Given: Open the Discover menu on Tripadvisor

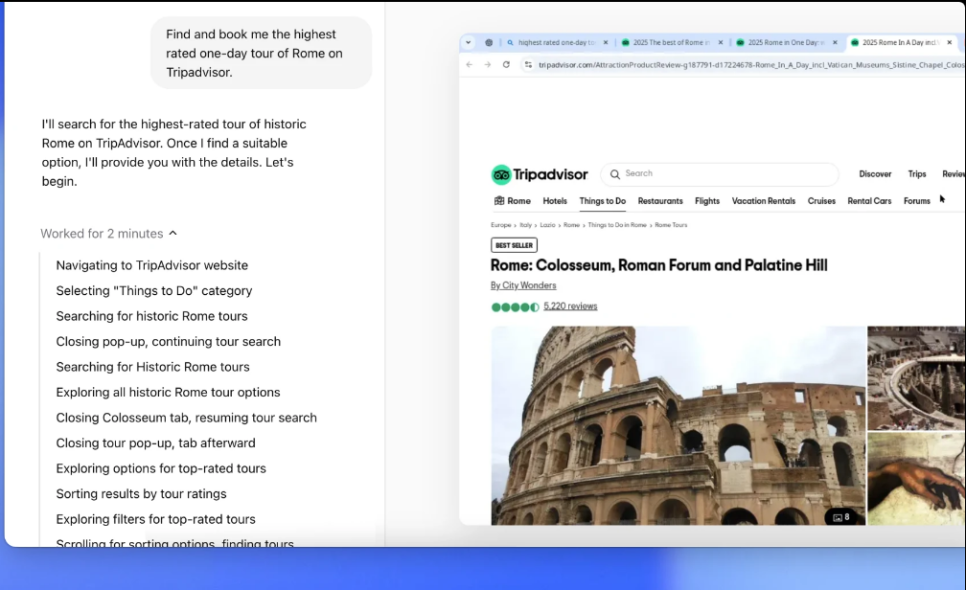Looking at the screenshot, I should click(x=875, y=174).
